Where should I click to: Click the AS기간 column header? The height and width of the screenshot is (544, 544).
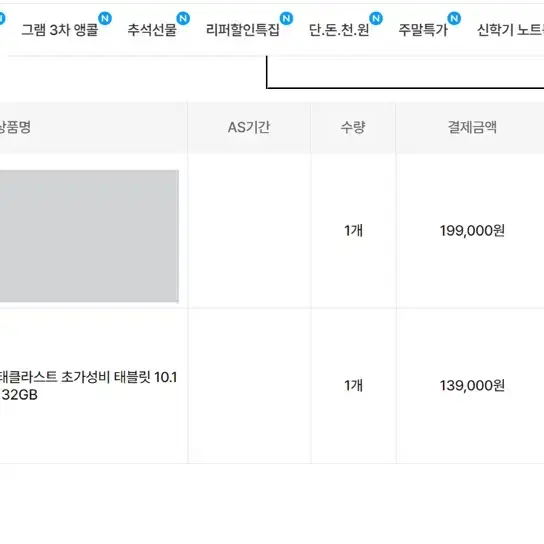249,127
